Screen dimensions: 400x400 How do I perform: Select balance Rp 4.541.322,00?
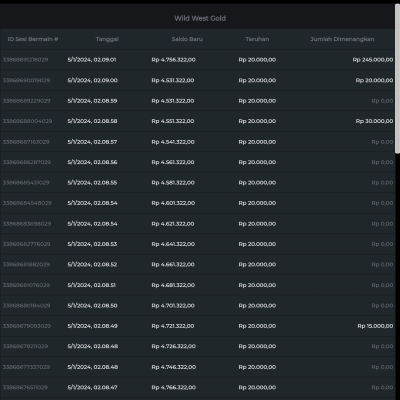pos(173,142)
